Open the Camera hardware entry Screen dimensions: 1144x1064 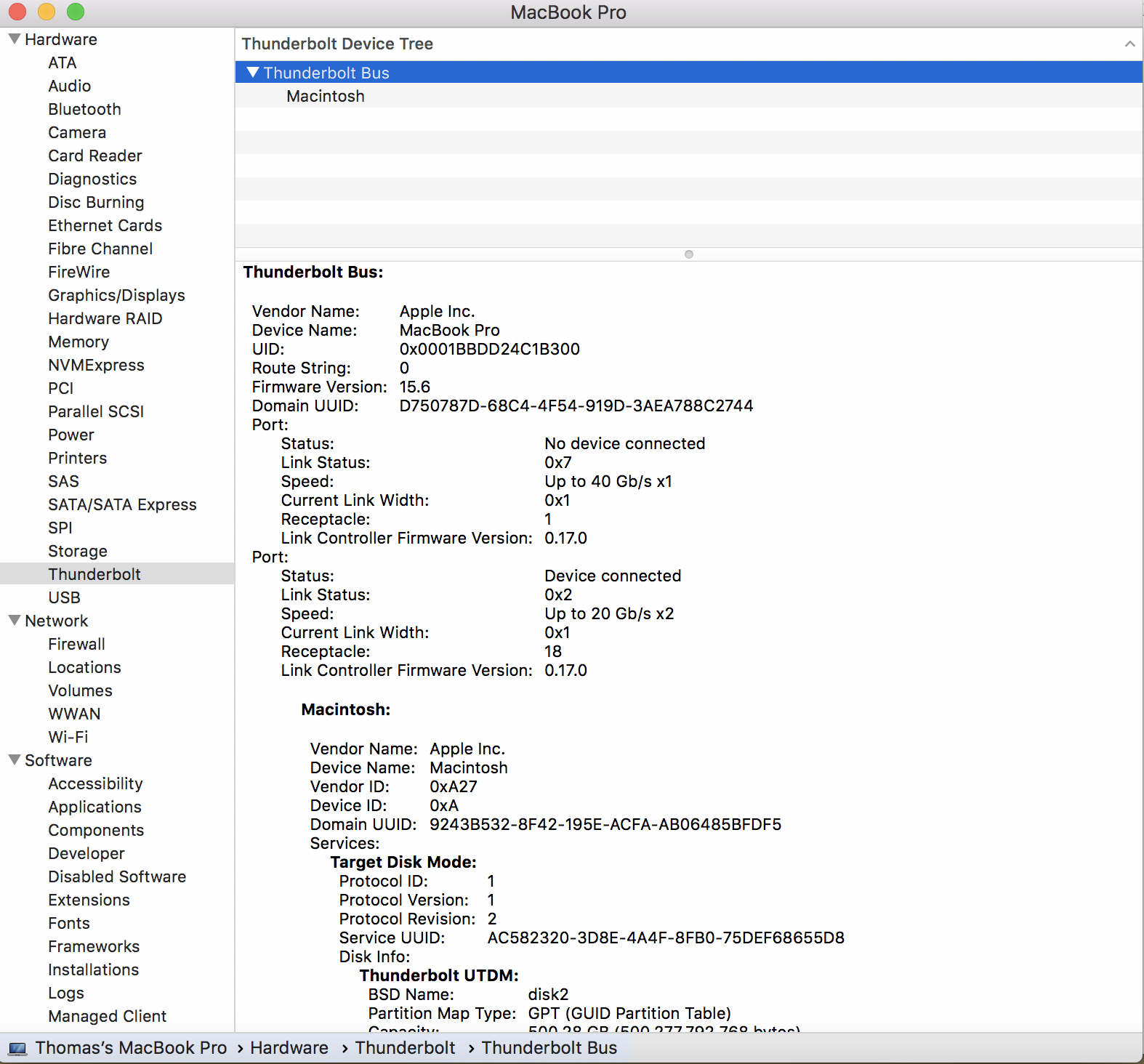(77, 132)
